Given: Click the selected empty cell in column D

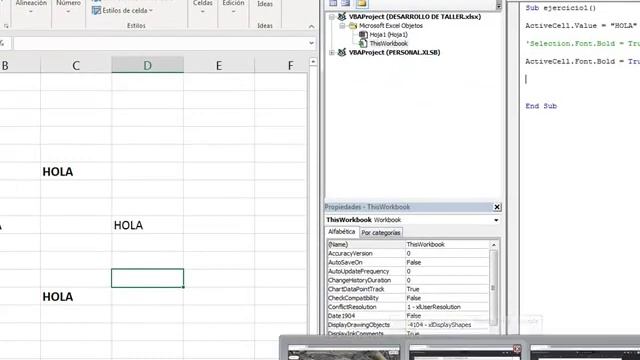Looking at the screenshot, I should (147, 278).
